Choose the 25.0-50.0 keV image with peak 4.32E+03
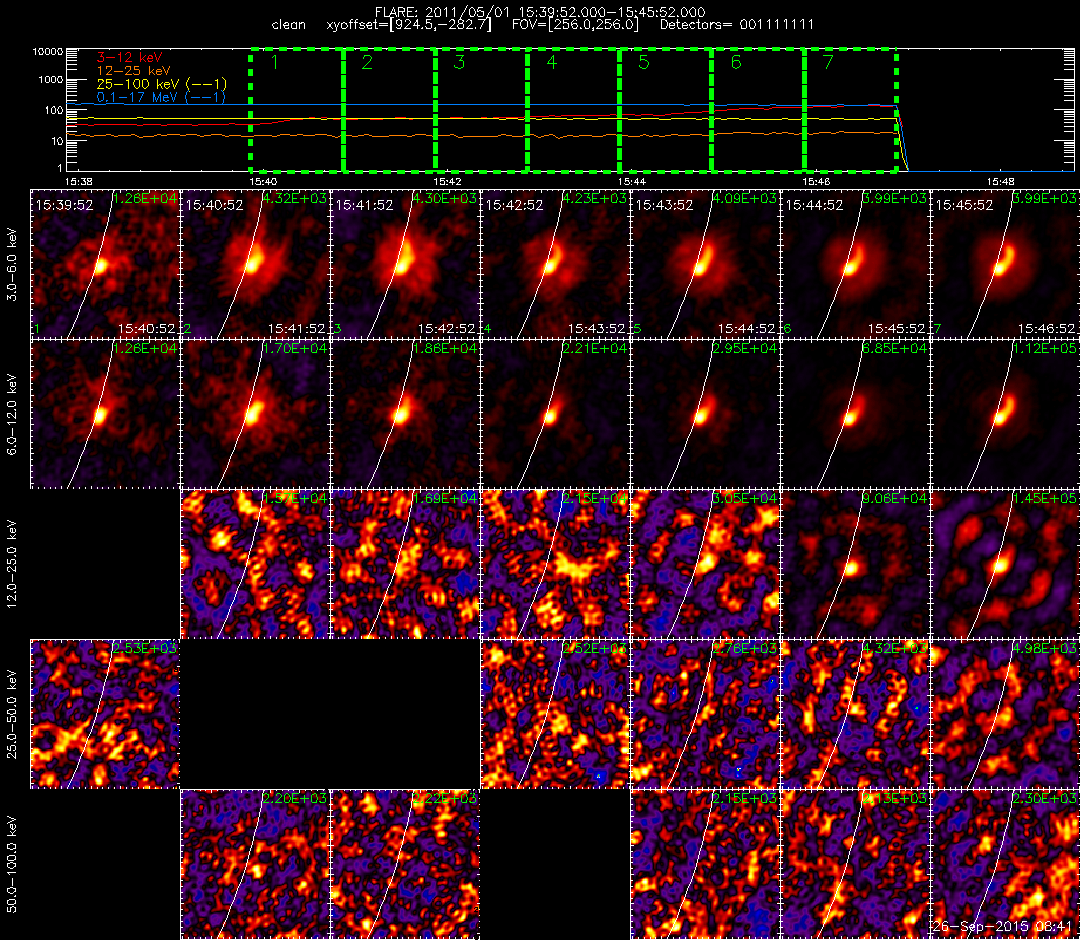 [855, 714]
